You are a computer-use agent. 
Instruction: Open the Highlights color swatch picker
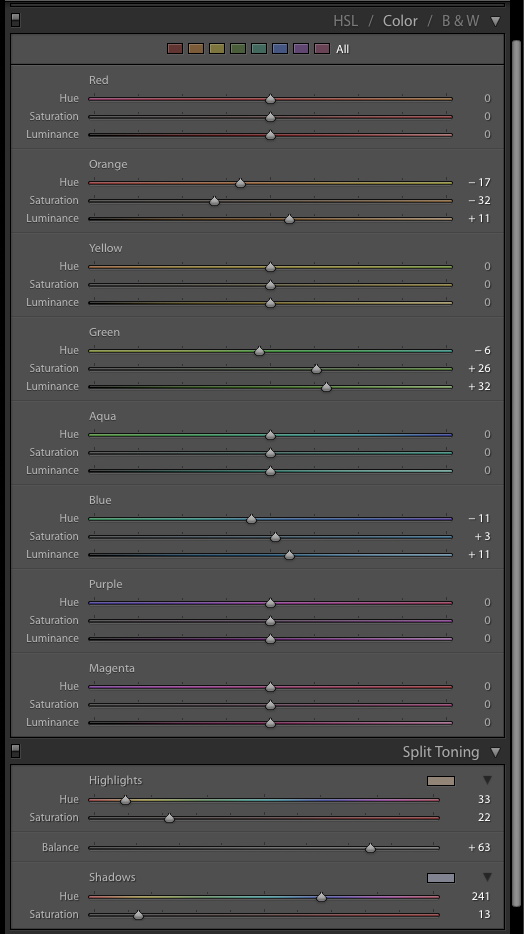click(x=441, y=781)
